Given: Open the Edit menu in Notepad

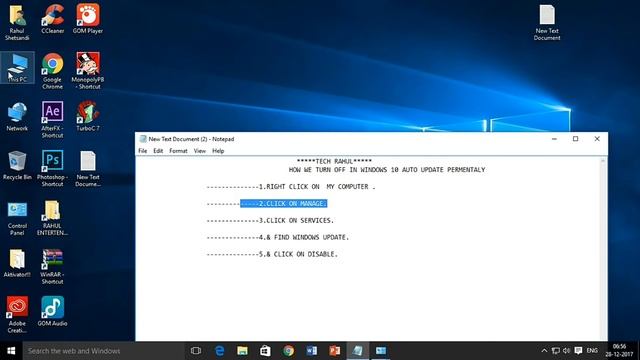Looking at the screenshot, I should click(158, 151).
